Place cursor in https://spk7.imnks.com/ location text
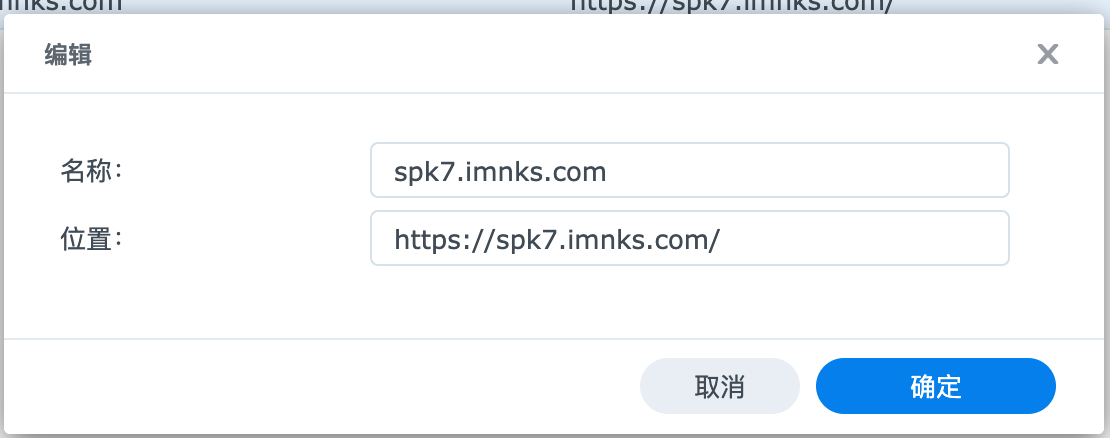Image resolution: width=1110 pixels, height=438 pixels. click(557, 240)
